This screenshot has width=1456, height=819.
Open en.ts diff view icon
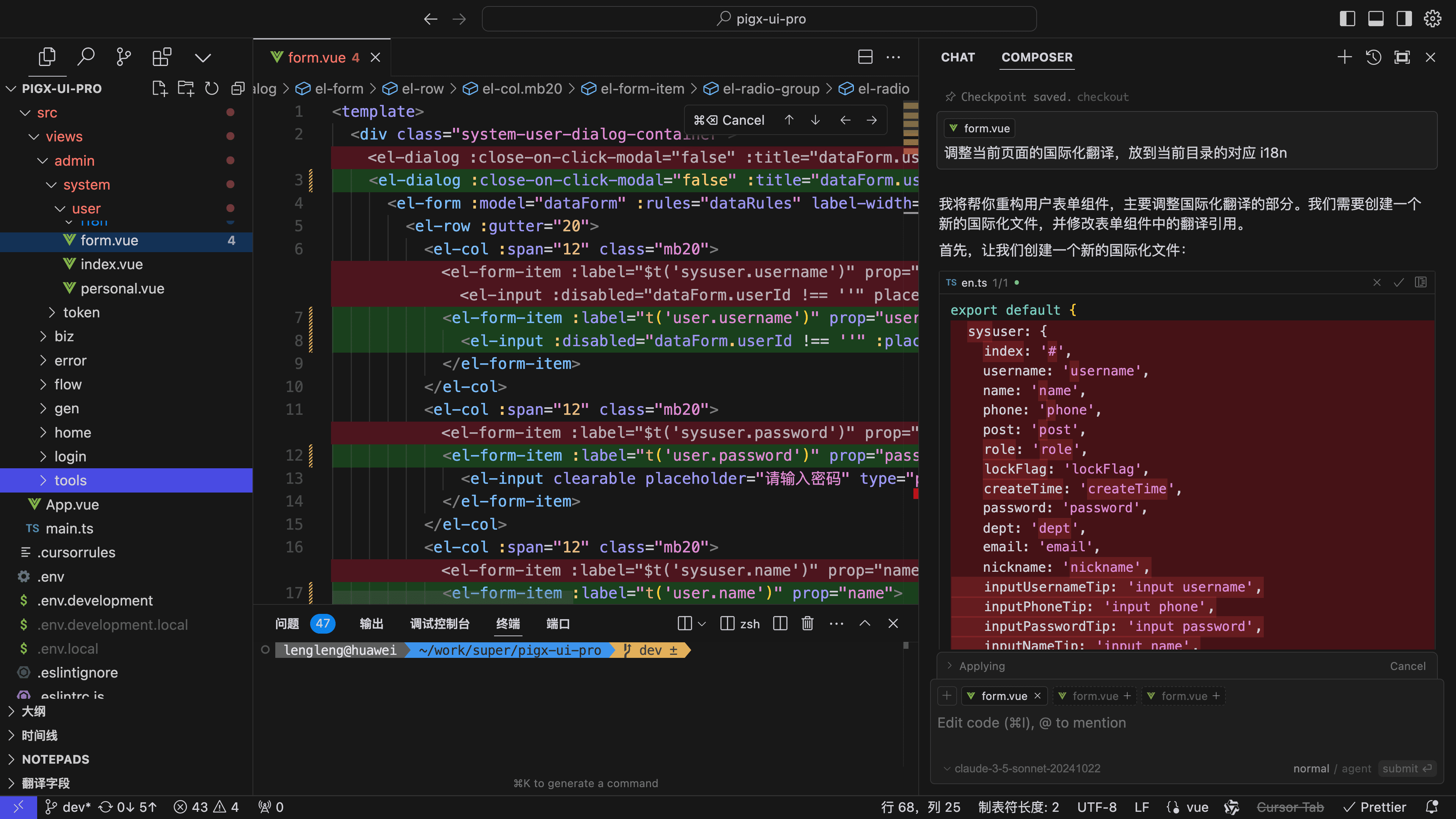click(x=1420, y=282)
